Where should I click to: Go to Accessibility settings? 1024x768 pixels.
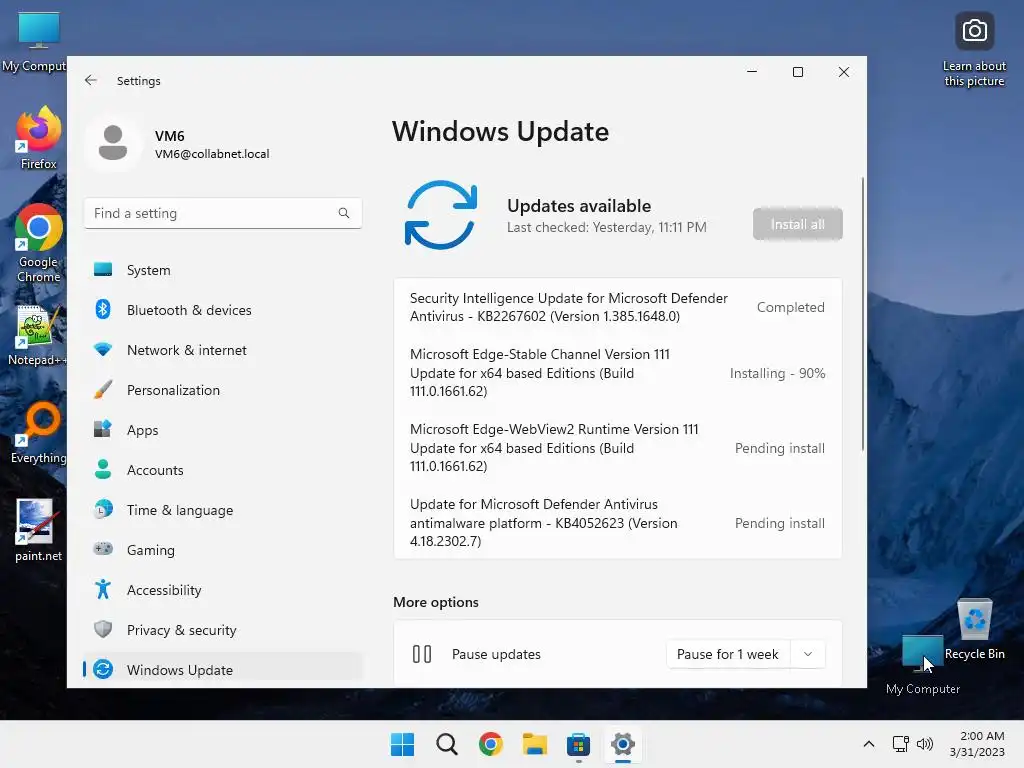pyautogui.click(x=222, y=590)
